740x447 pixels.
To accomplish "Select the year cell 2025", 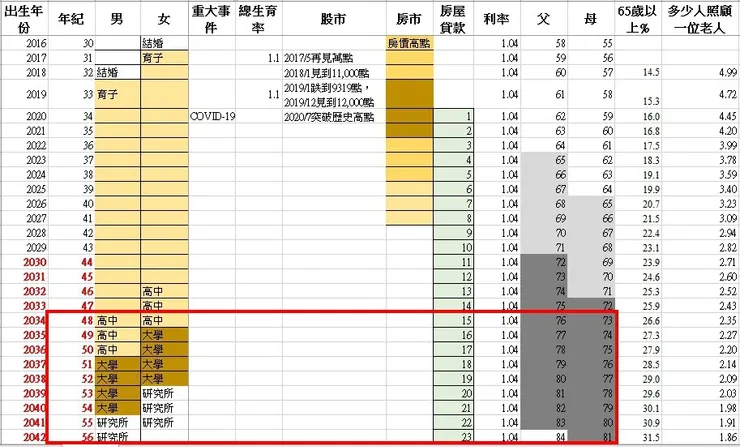I will click(24, 189).
